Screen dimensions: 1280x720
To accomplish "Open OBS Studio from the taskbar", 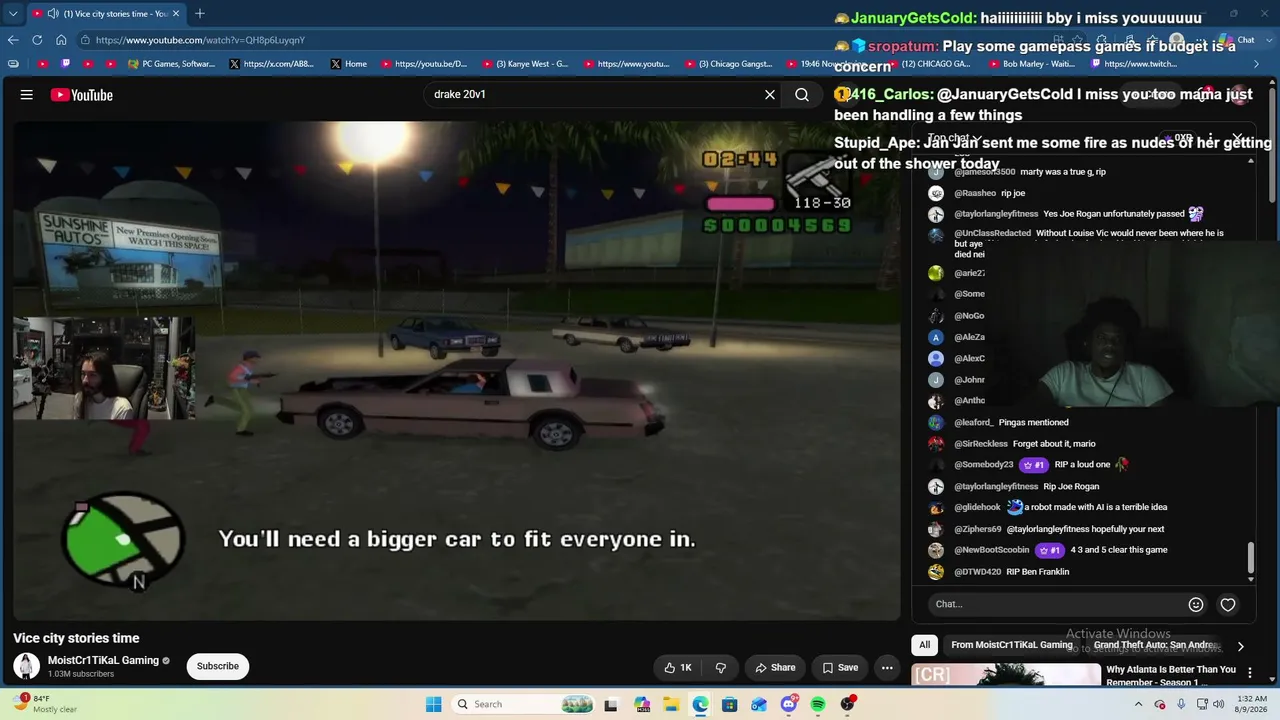I will [x=848, y=704].
